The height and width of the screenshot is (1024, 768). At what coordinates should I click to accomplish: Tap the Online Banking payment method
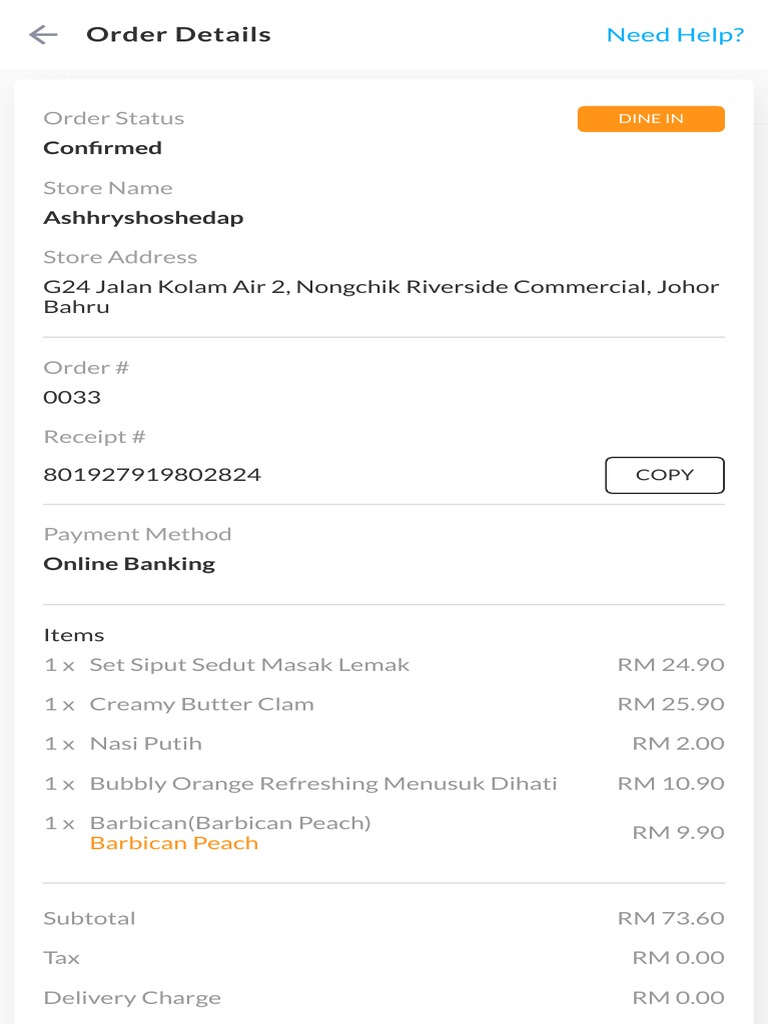(129, 564)
